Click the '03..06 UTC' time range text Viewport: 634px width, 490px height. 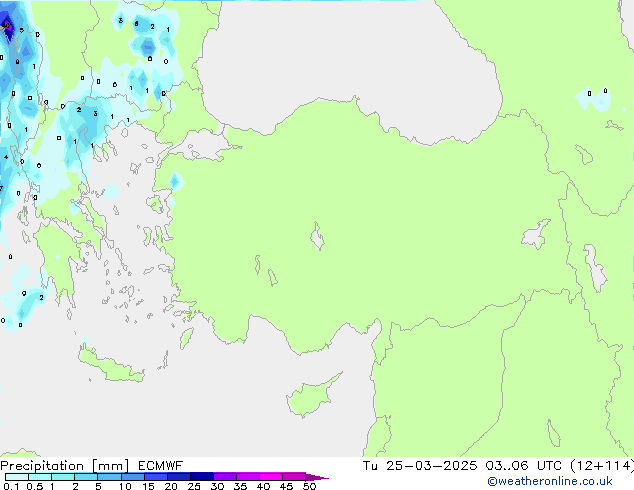[524, 466]
